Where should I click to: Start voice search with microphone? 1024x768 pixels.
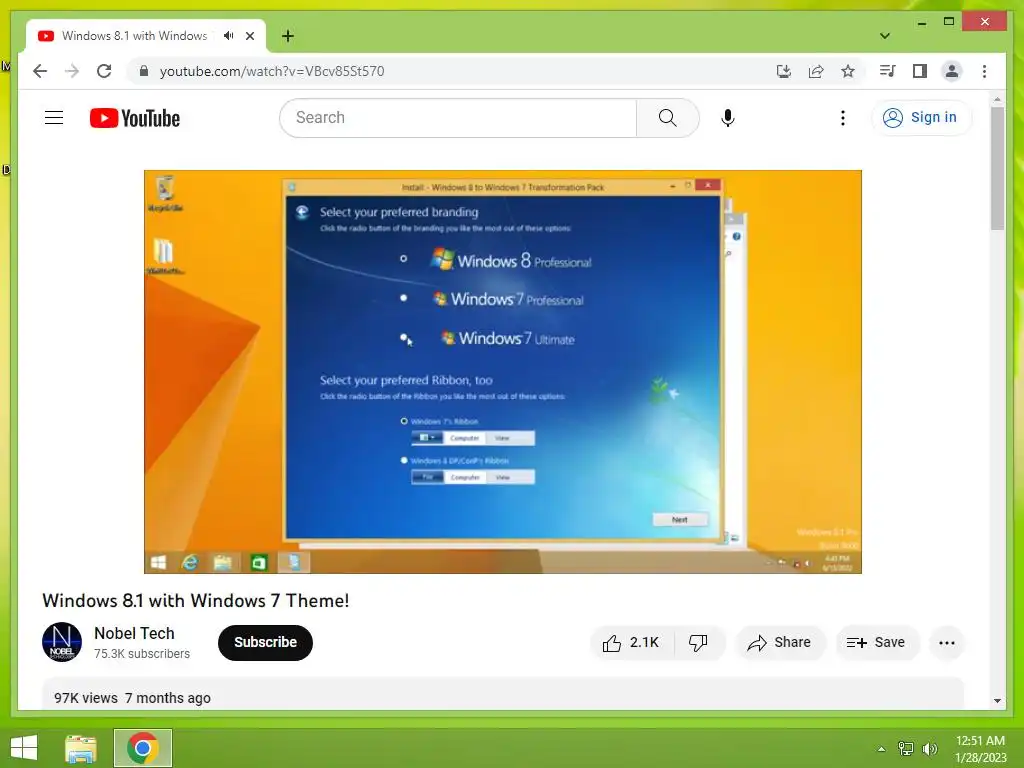(728, 118)
